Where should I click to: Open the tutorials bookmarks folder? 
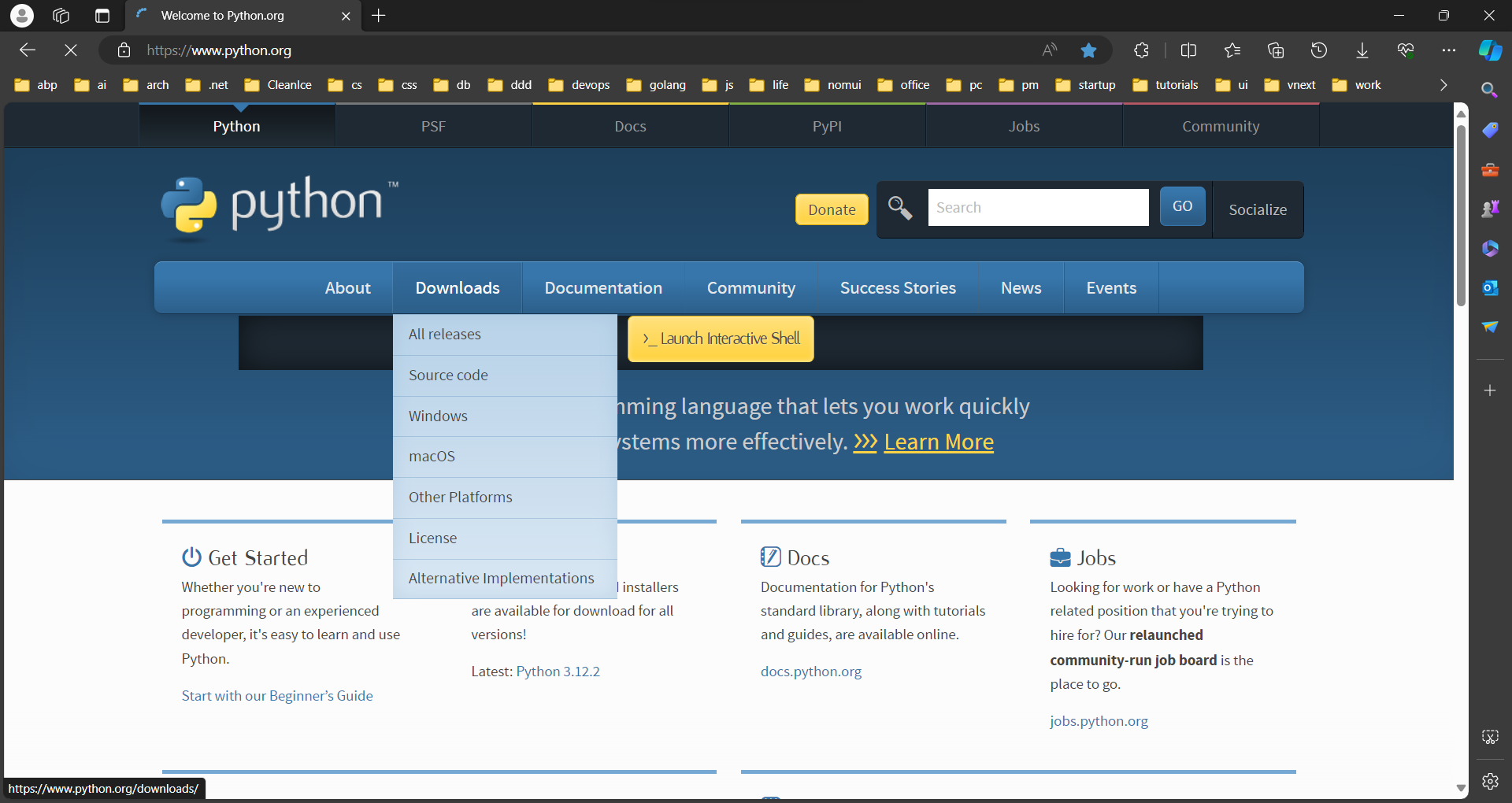click(x=1165, y=85)
